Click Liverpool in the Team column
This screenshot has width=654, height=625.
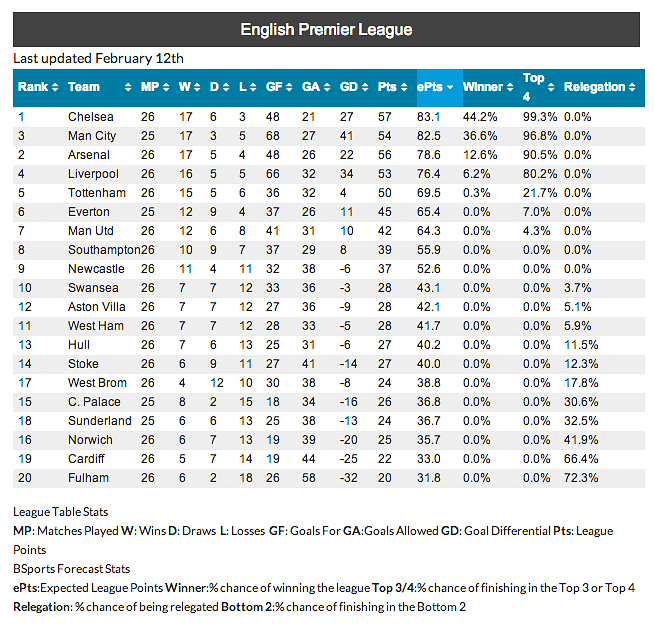92,174
